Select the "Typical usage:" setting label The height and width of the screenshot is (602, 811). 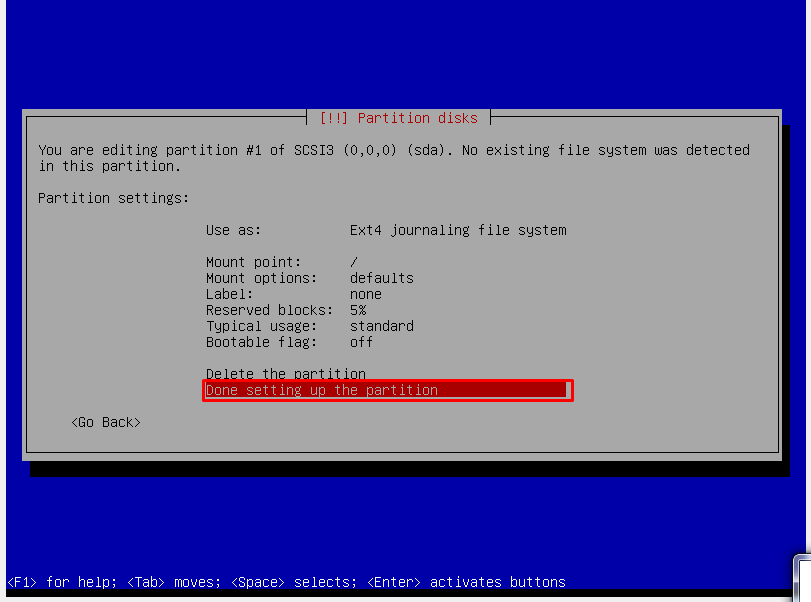[261, 326]
